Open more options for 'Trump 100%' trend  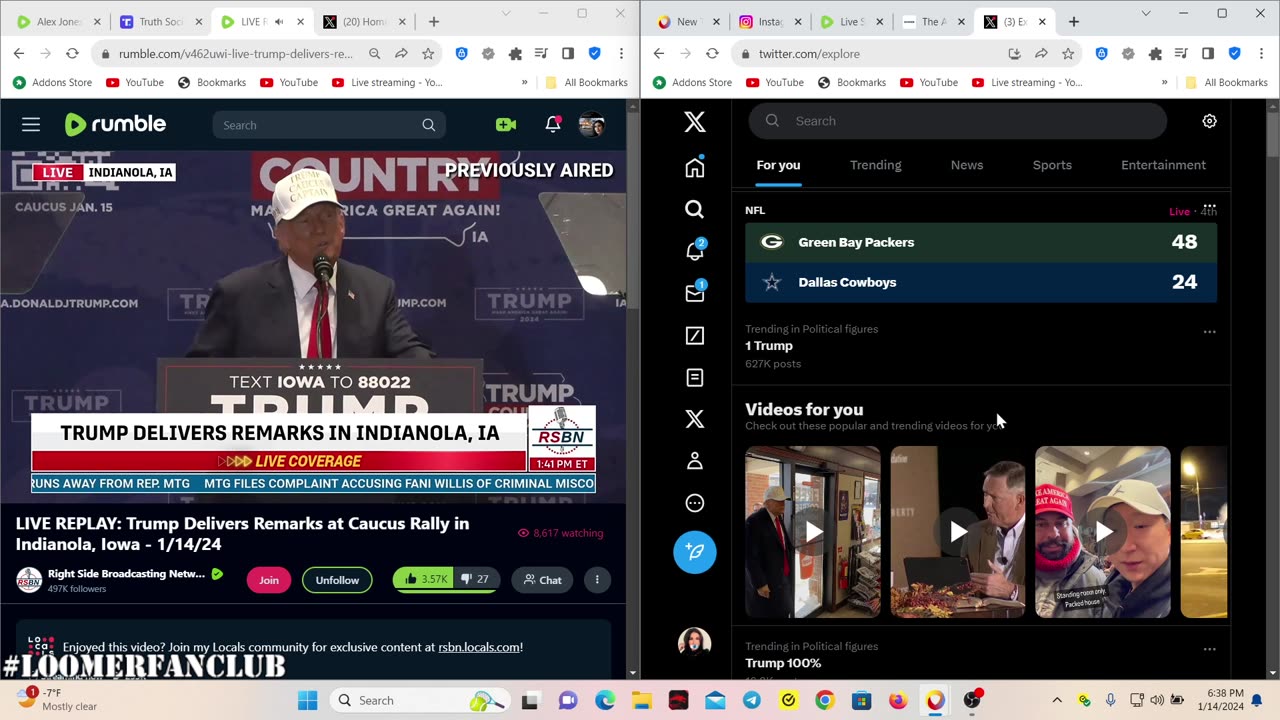tap(1209, 649)
